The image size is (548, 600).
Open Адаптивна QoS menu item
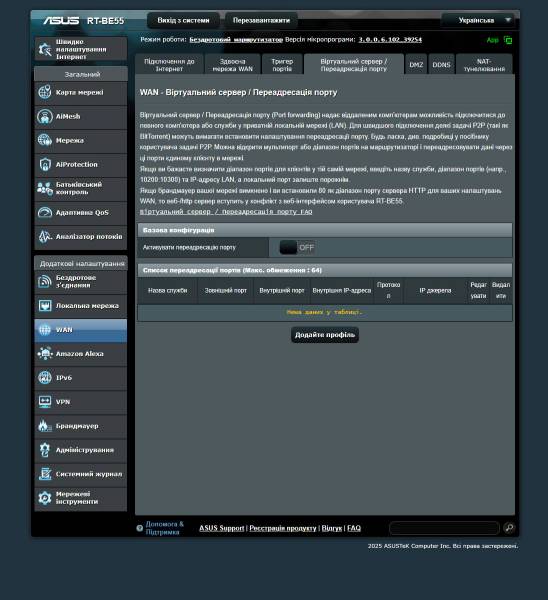click(x=81, y=213)
